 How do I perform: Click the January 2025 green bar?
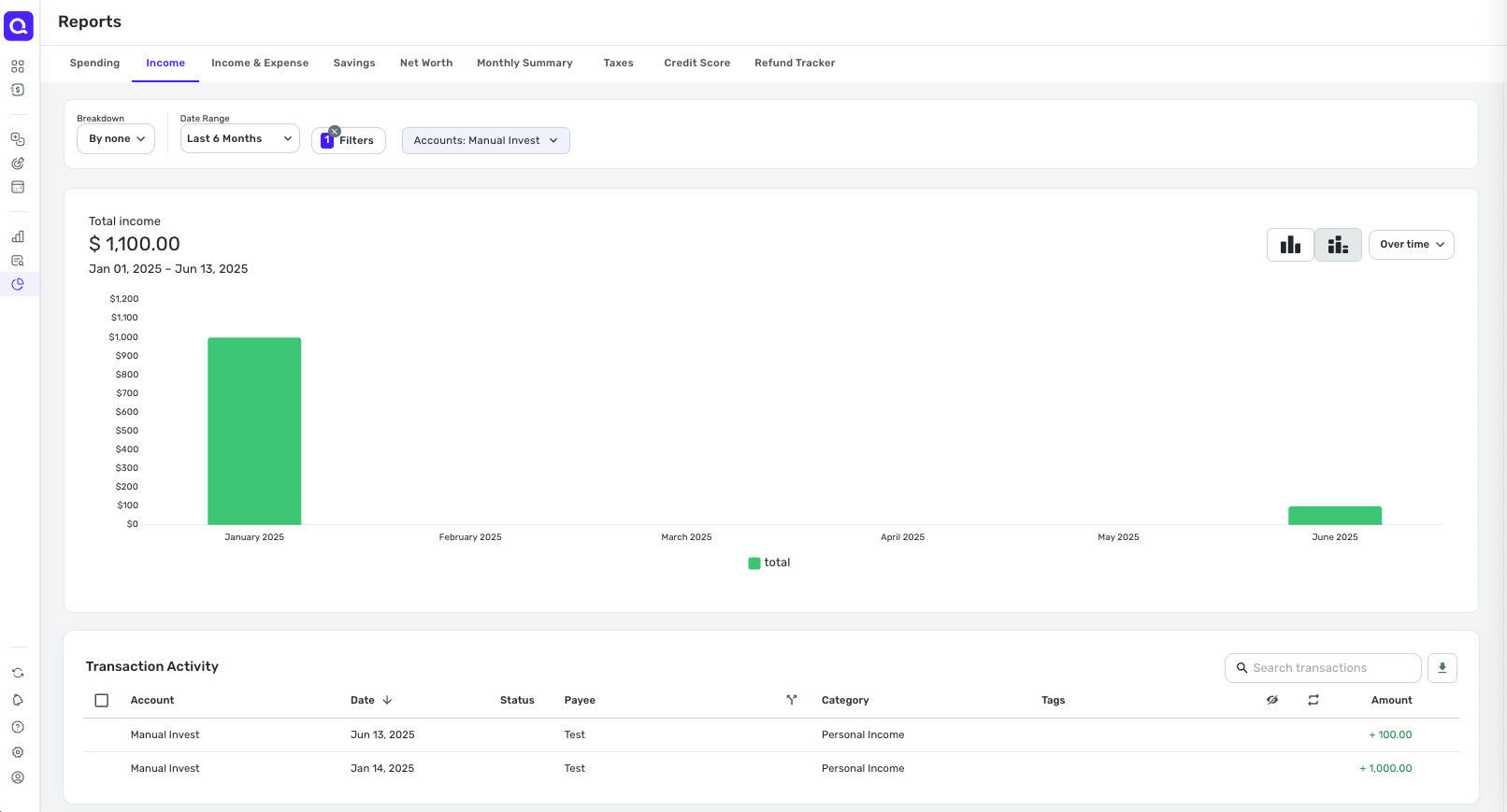[254, 431]
